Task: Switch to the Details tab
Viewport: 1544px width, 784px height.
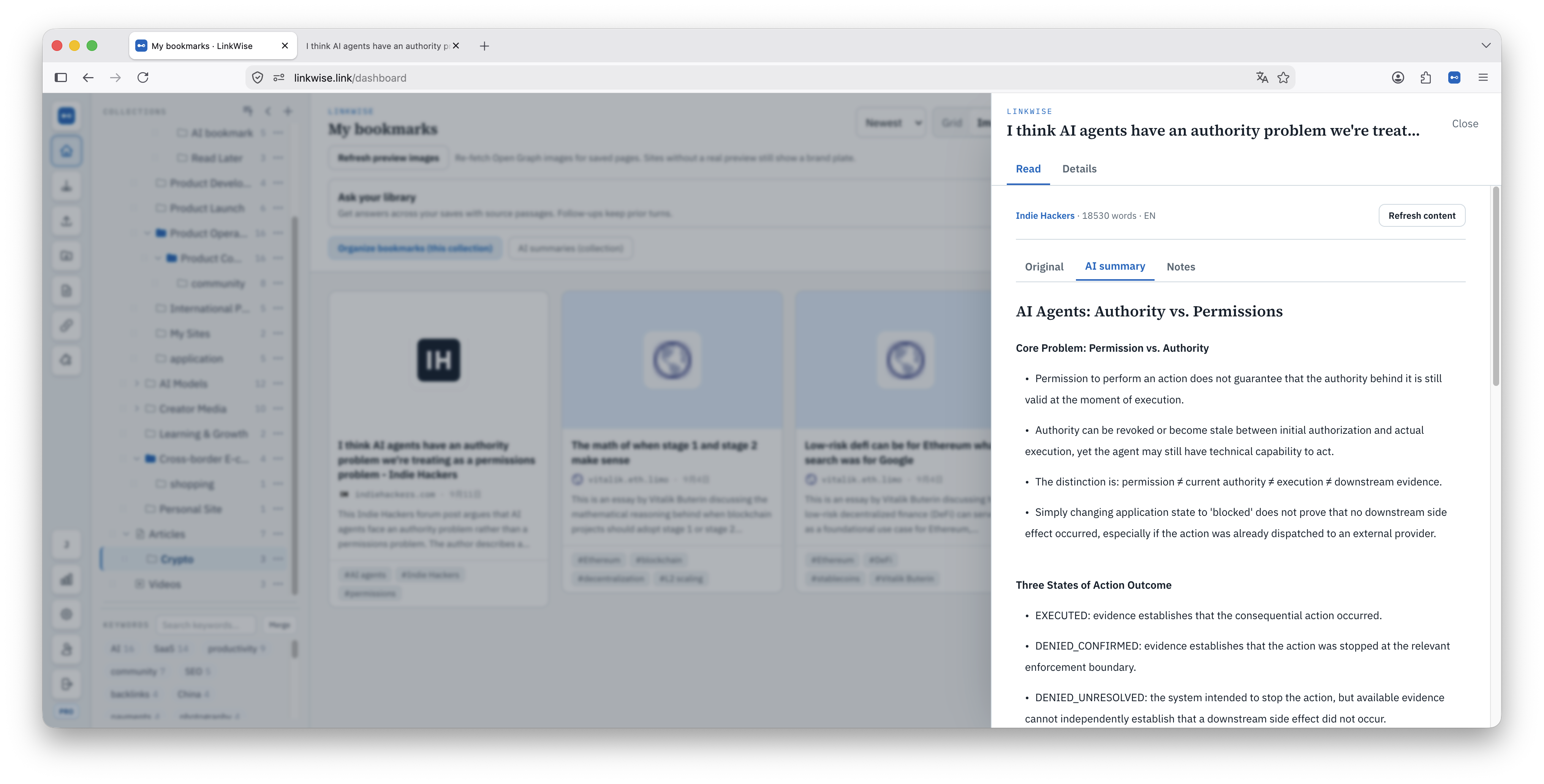Action: tap(1079, 169)
